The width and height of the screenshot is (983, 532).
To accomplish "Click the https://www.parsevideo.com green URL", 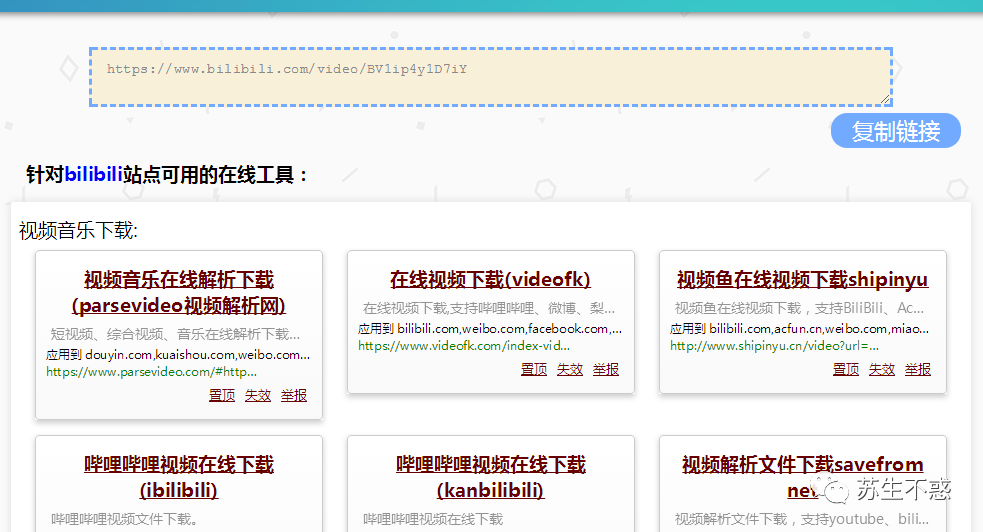I will pos(151,372).
